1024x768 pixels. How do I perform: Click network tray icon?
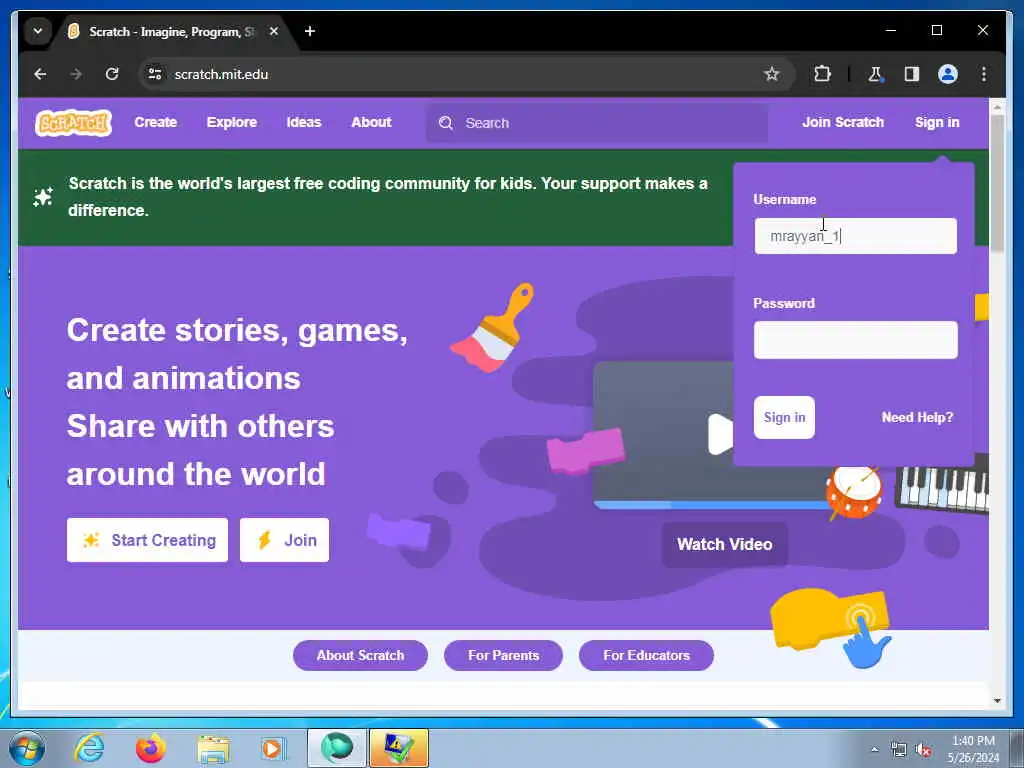pos(899,750)
